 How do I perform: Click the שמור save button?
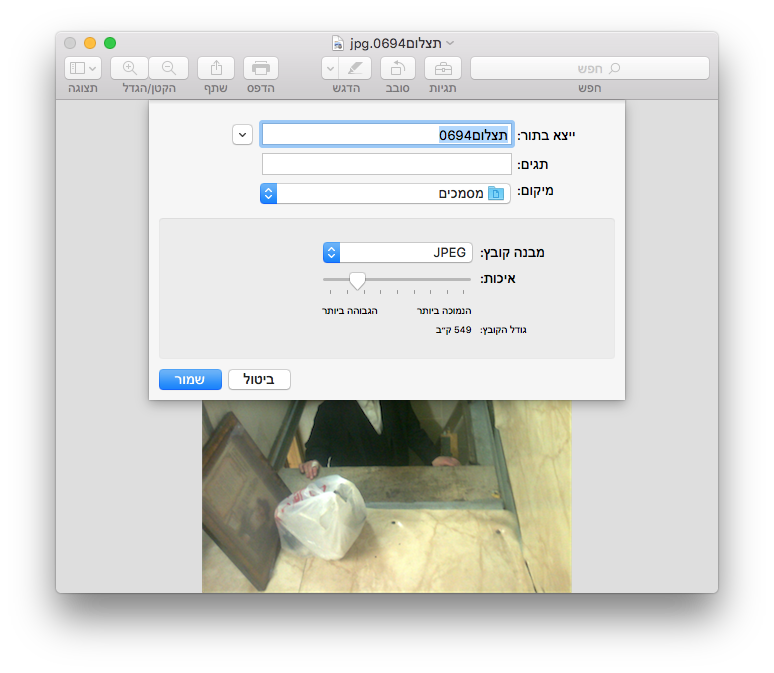[190, 379]
